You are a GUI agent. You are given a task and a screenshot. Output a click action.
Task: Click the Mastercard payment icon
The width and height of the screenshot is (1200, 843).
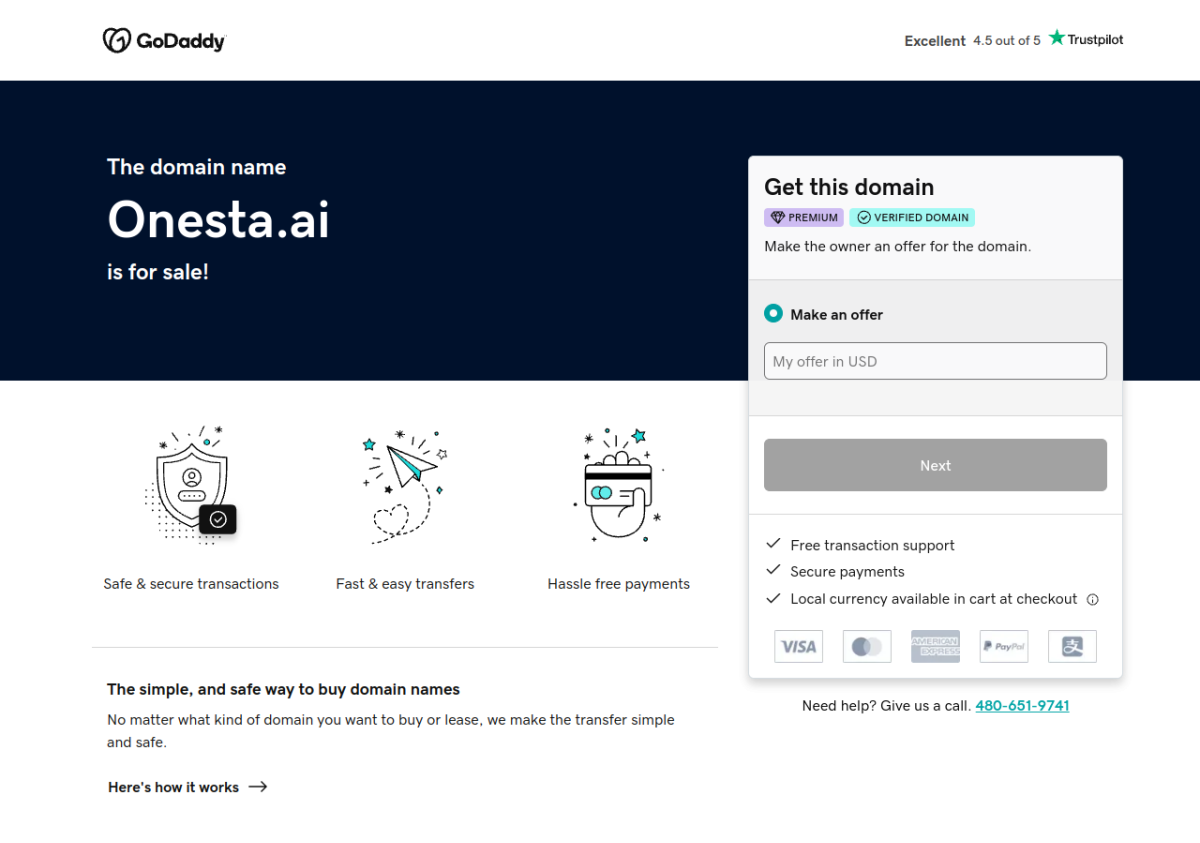(x=867, y=646)
